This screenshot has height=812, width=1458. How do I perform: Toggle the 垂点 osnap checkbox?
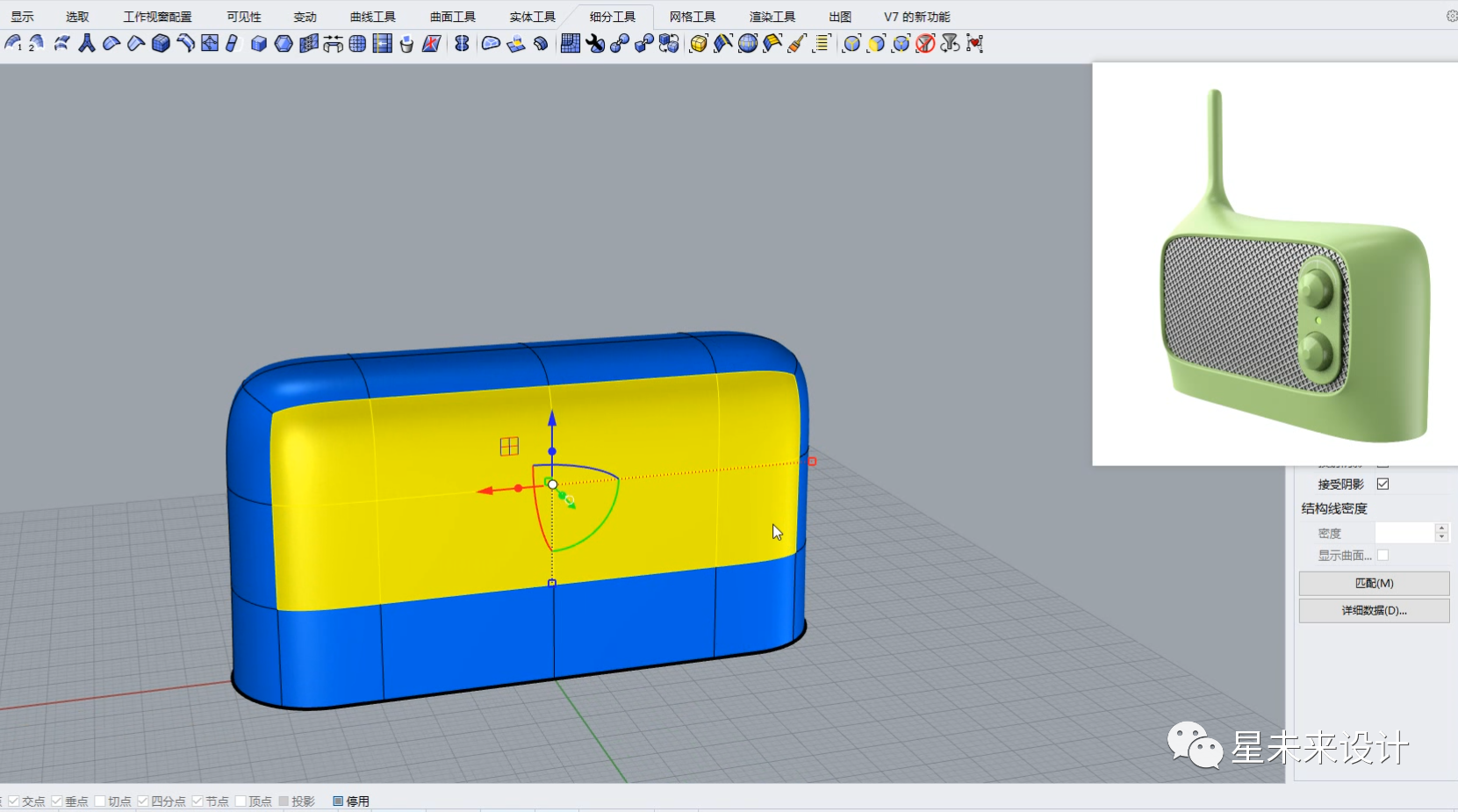(x=57, y=801)
